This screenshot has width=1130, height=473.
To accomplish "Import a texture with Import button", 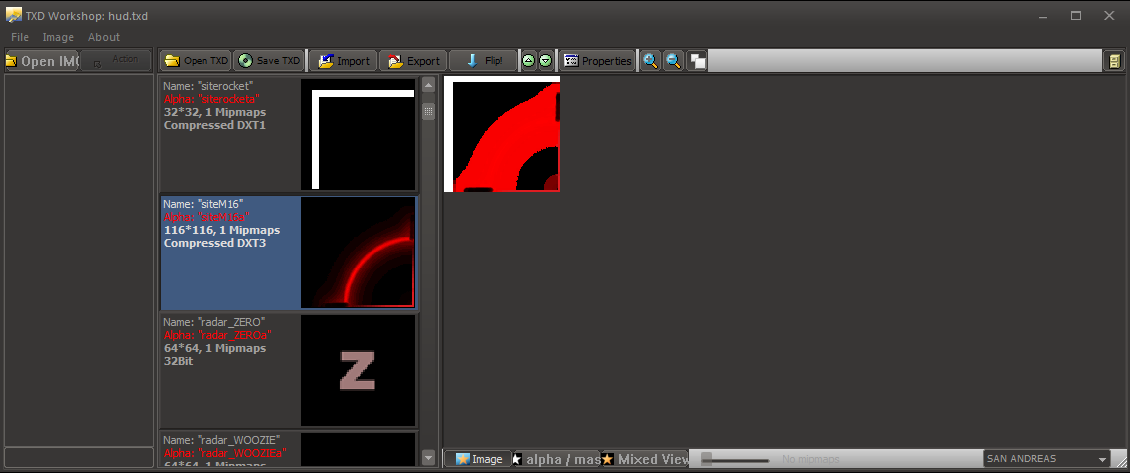I will pos(344,61).
